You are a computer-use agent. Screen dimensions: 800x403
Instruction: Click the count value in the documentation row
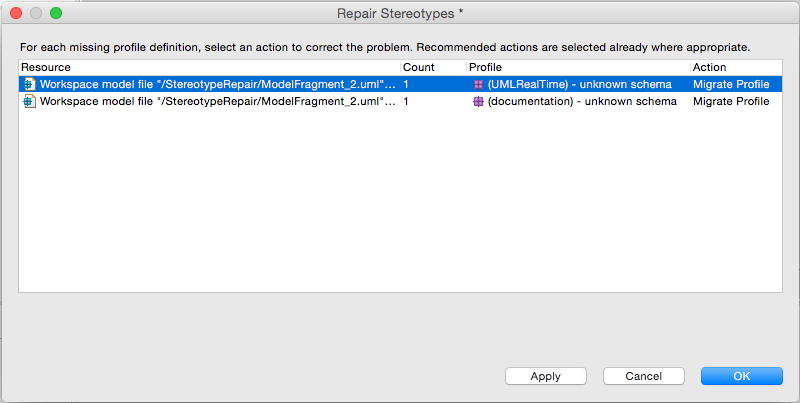406,102
